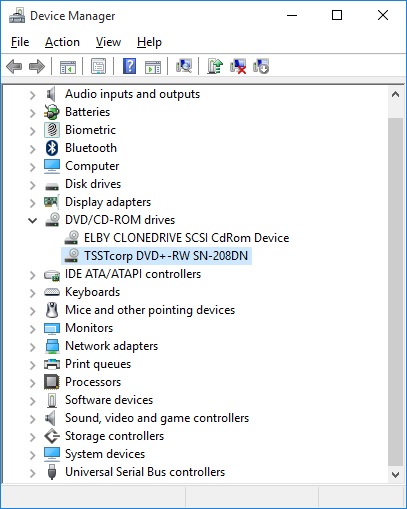Screen dimensions: 407x509
Task: Click Show/Hide console tree toolbar icon
Action: (68, 67)
